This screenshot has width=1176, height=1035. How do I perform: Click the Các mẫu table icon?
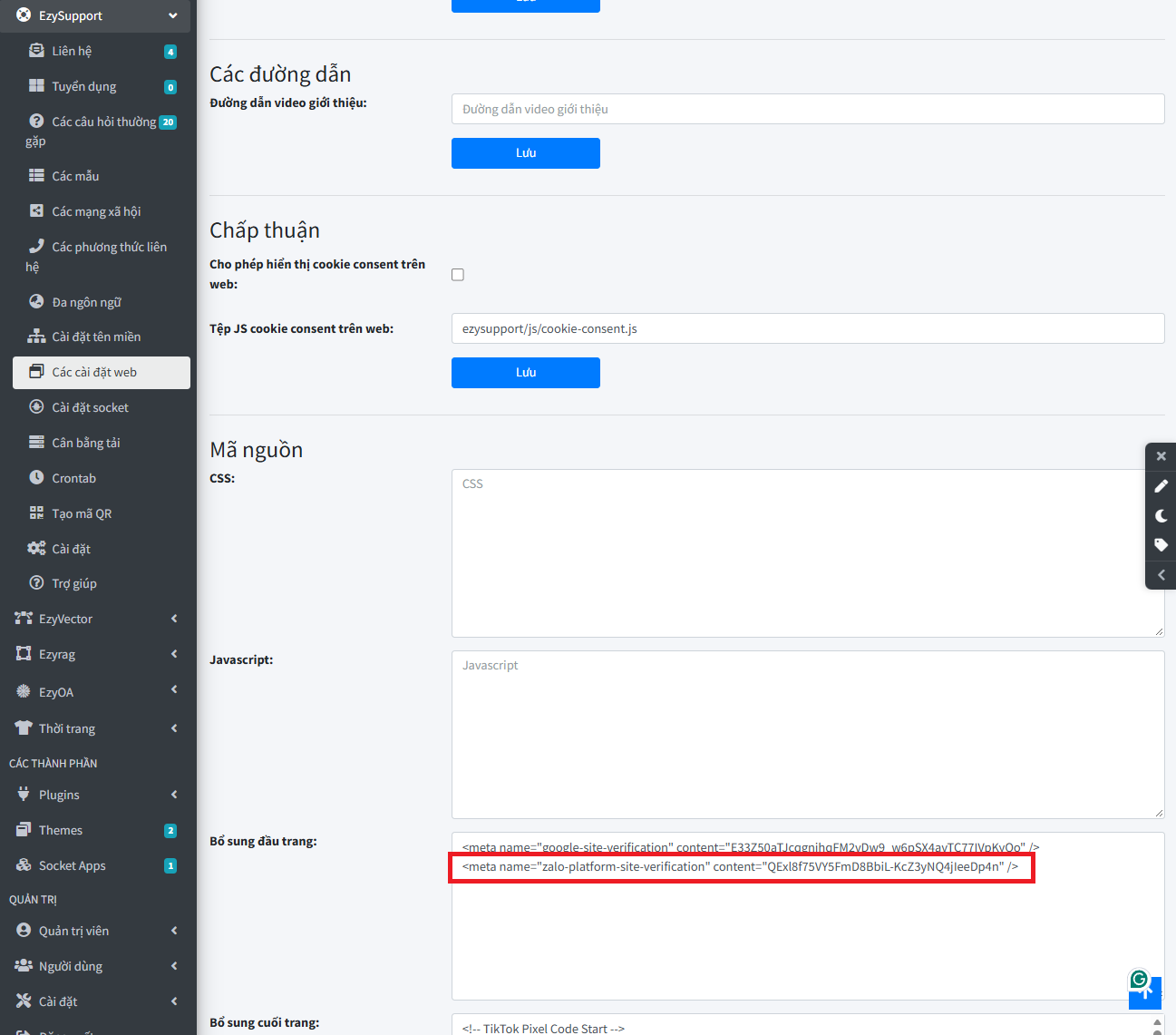tap(36, 175)
